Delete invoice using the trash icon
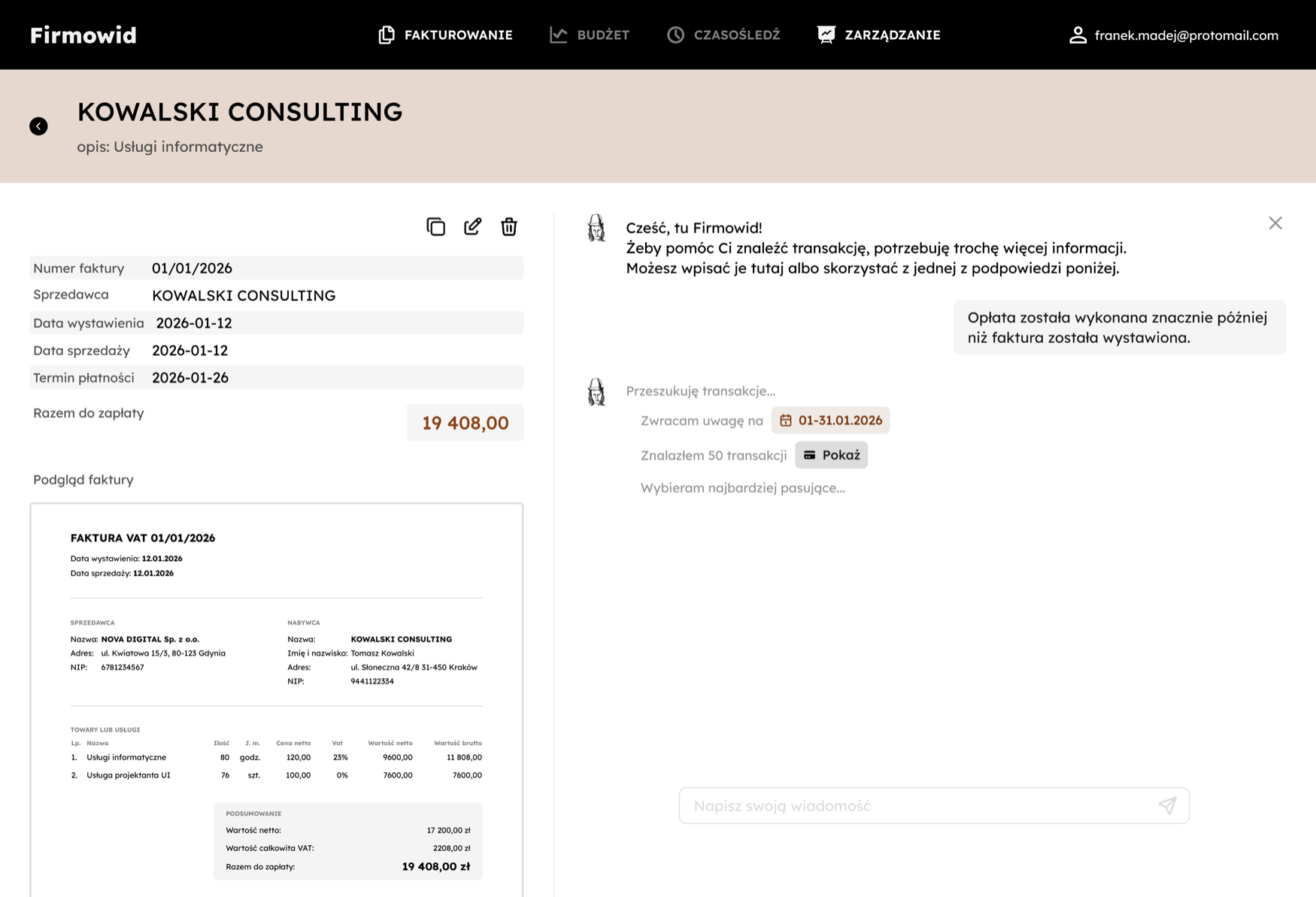Screen dimensions: 1316x897 point(509,227)
